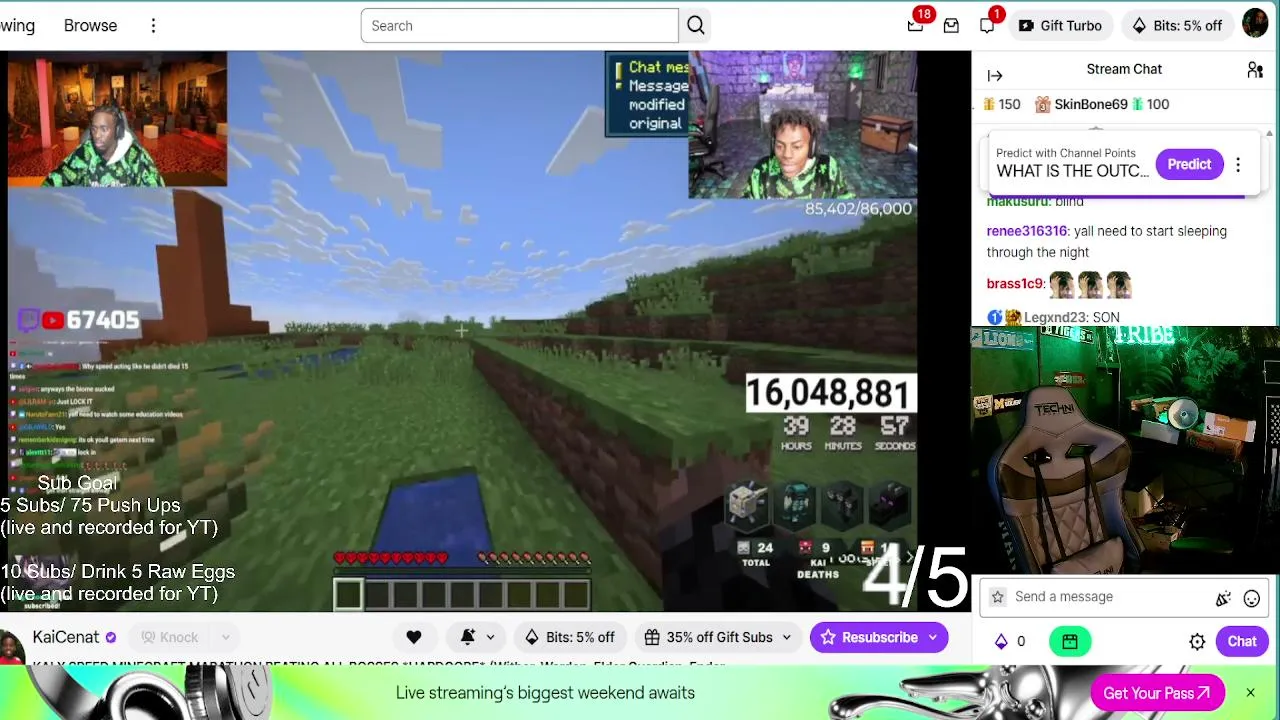Screen dimensions: 1280x720
Task: Open the speech bubble icon with the 1 badge
Action: click(x=987, y=26)
